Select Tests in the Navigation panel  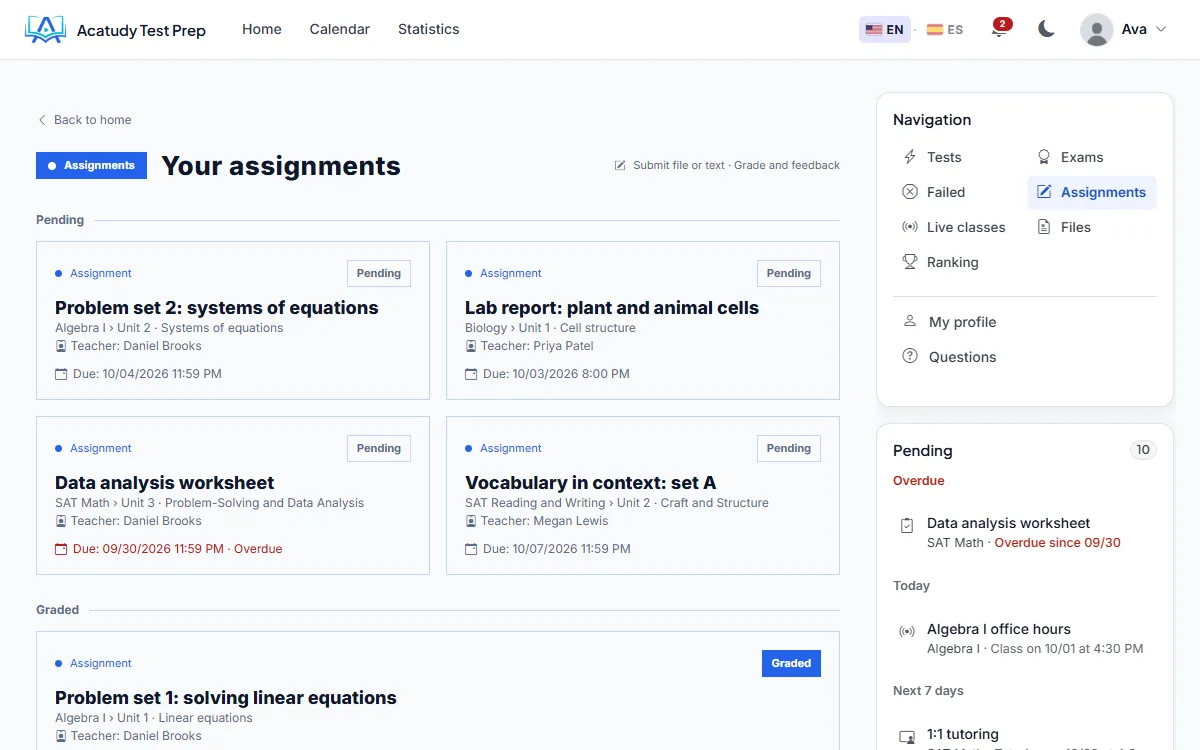pyautogui.click(x=944, y=157)
